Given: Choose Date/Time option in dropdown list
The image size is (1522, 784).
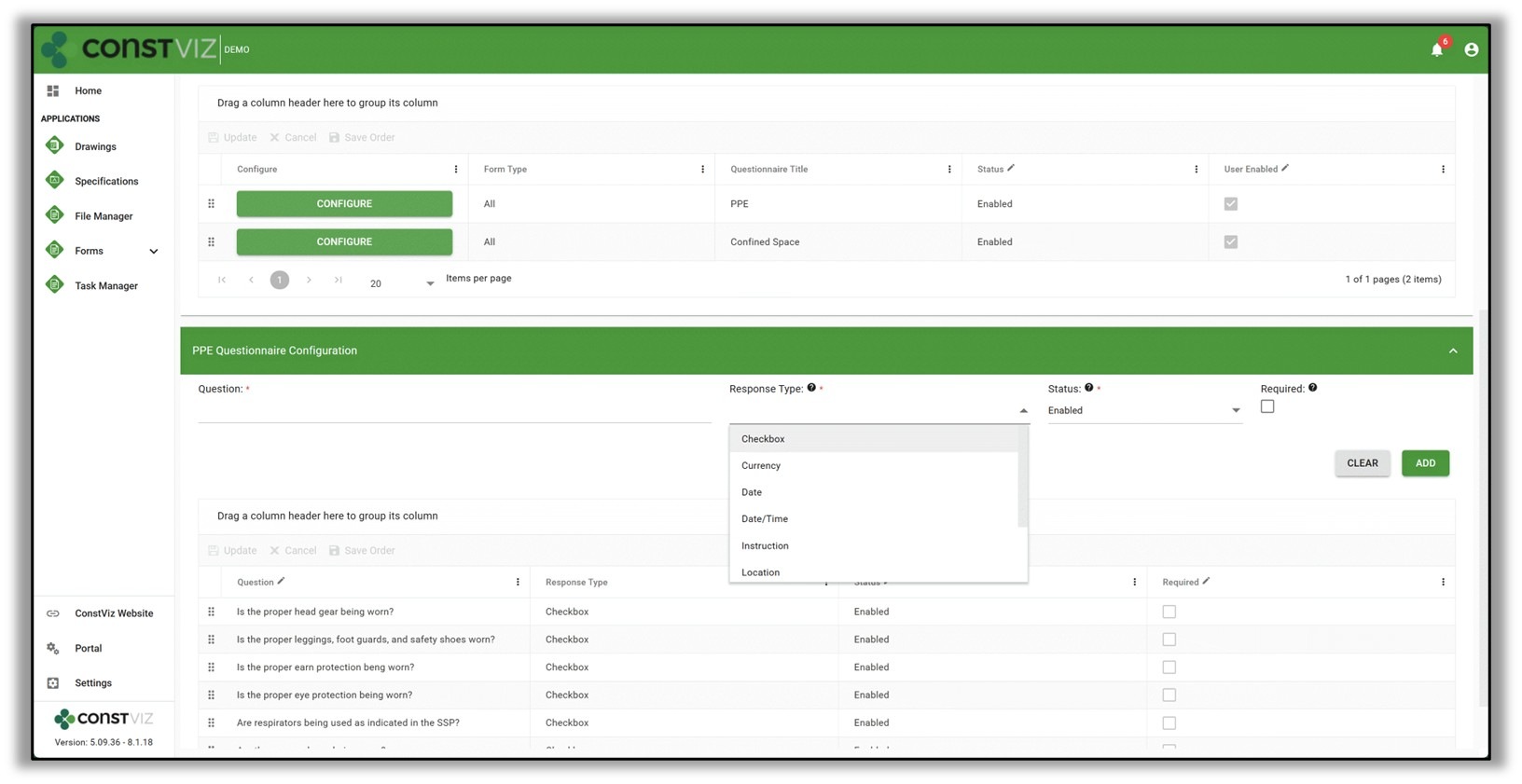Looking at the screenshot, I should coord(765,519).
